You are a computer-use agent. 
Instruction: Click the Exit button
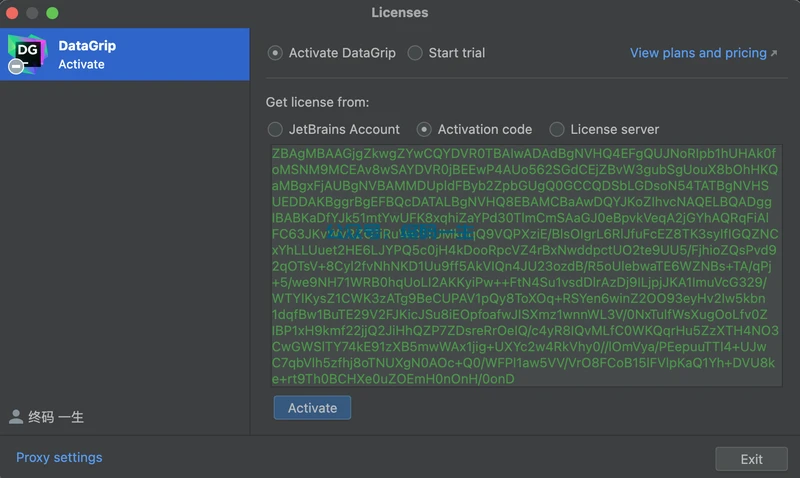(751, 459)
